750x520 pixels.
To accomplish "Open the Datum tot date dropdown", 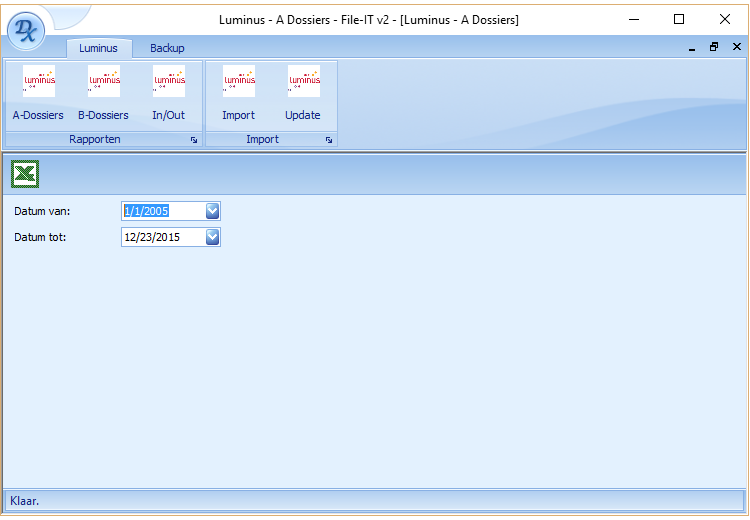I will click(212, 237).
